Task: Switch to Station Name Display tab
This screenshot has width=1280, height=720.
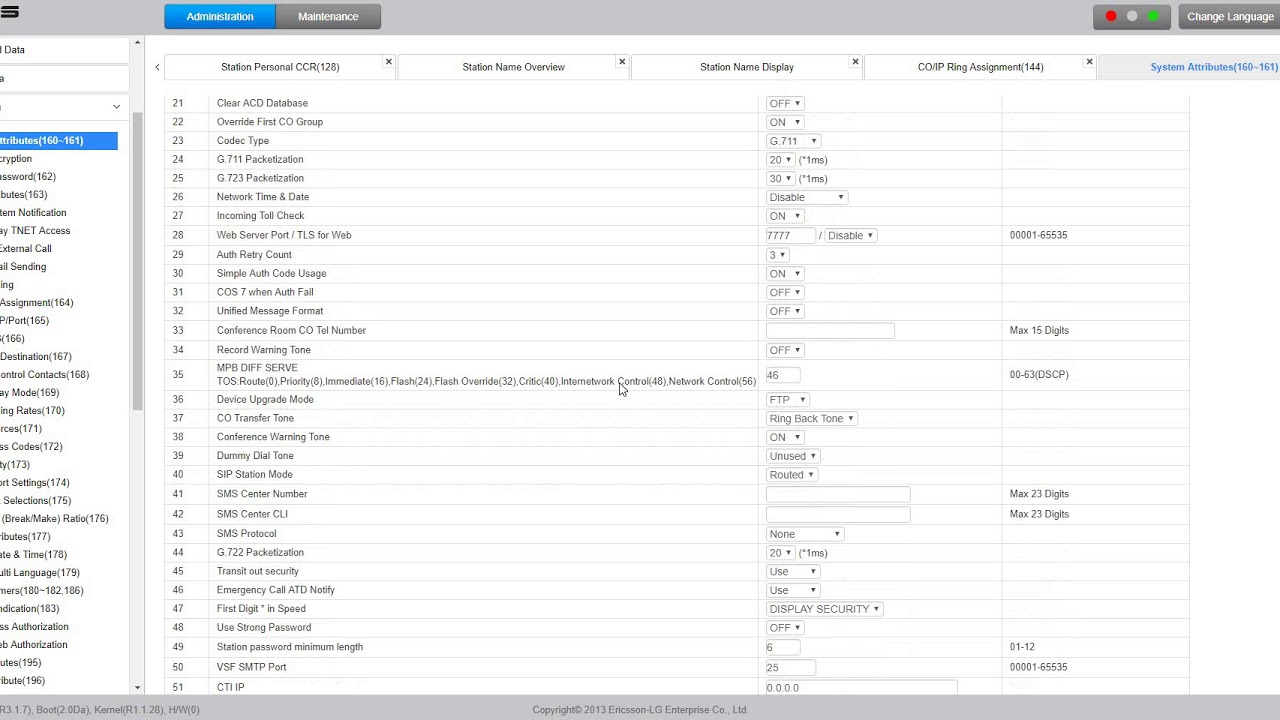Action: tap(747, 67)
